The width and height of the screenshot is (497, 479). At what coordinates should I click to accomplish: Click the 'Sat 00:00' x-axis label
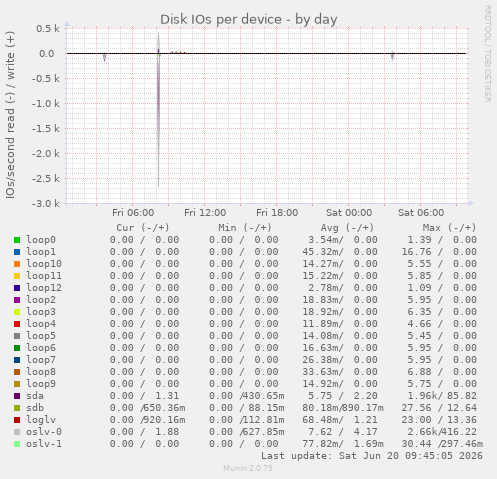click(349, 213)
